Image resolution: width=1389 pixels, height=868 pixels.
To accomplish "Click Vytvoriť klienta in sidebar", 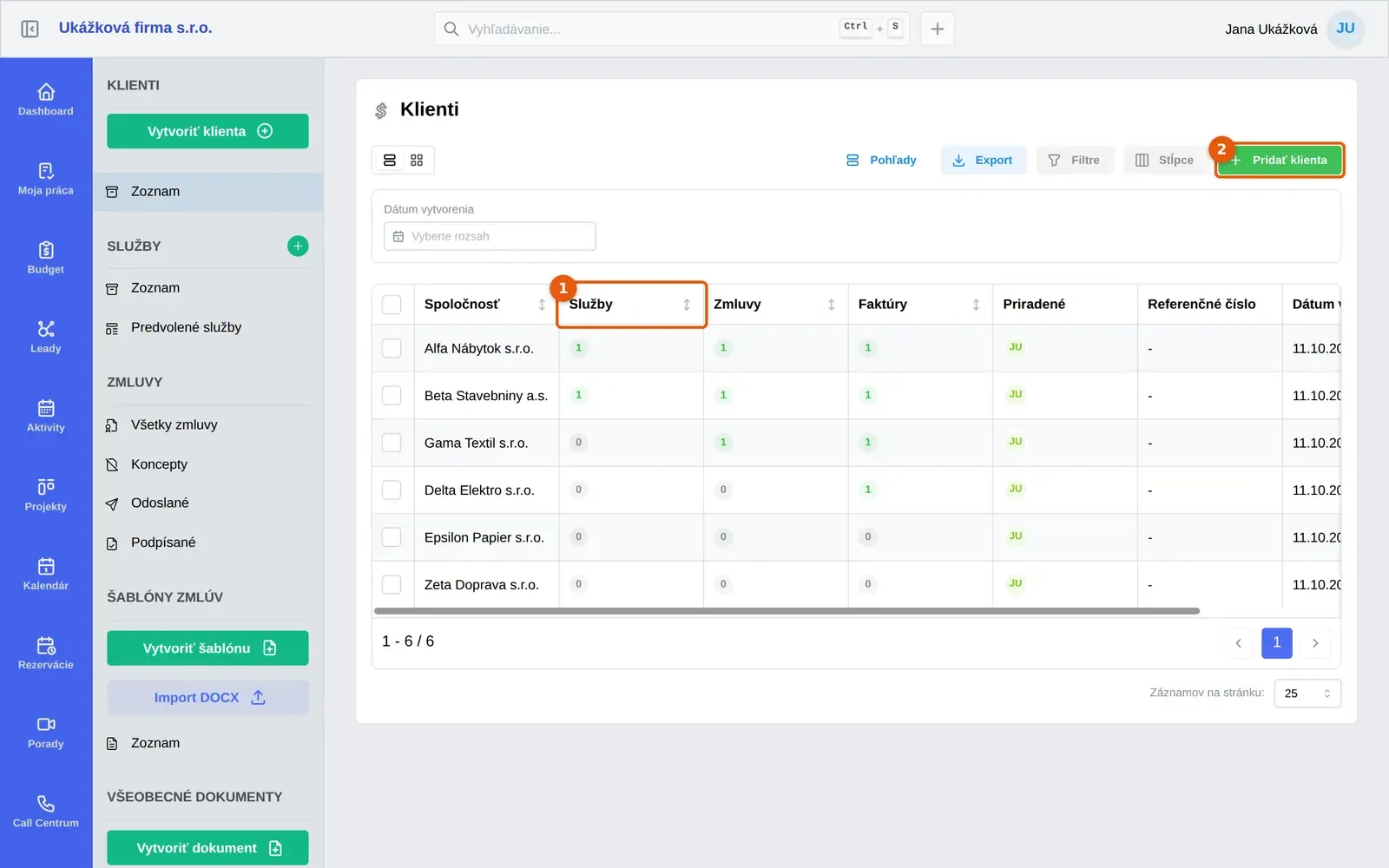I will 207,131.
